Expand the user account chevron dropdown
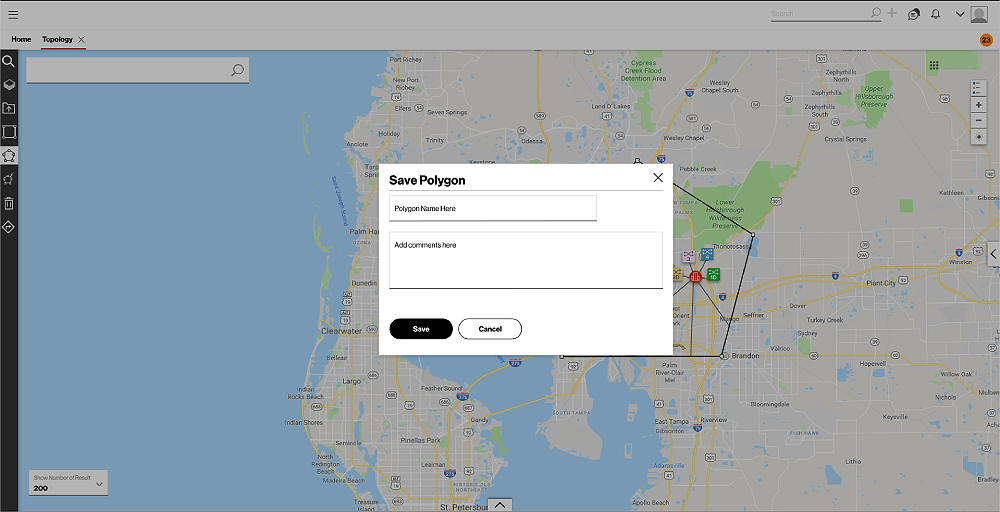Viewport: 1000px width, 512px height. pyautogui.click(x=960, y=15)
